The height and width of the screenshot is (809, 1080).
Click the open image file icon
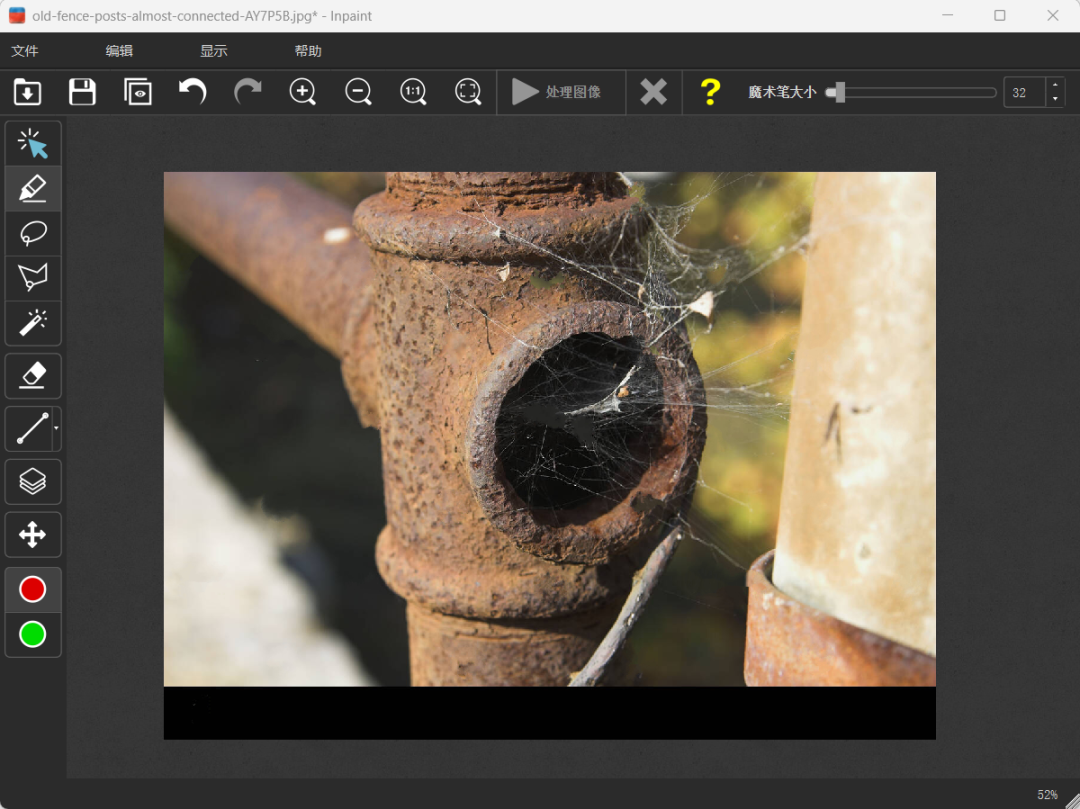[27, 92]
